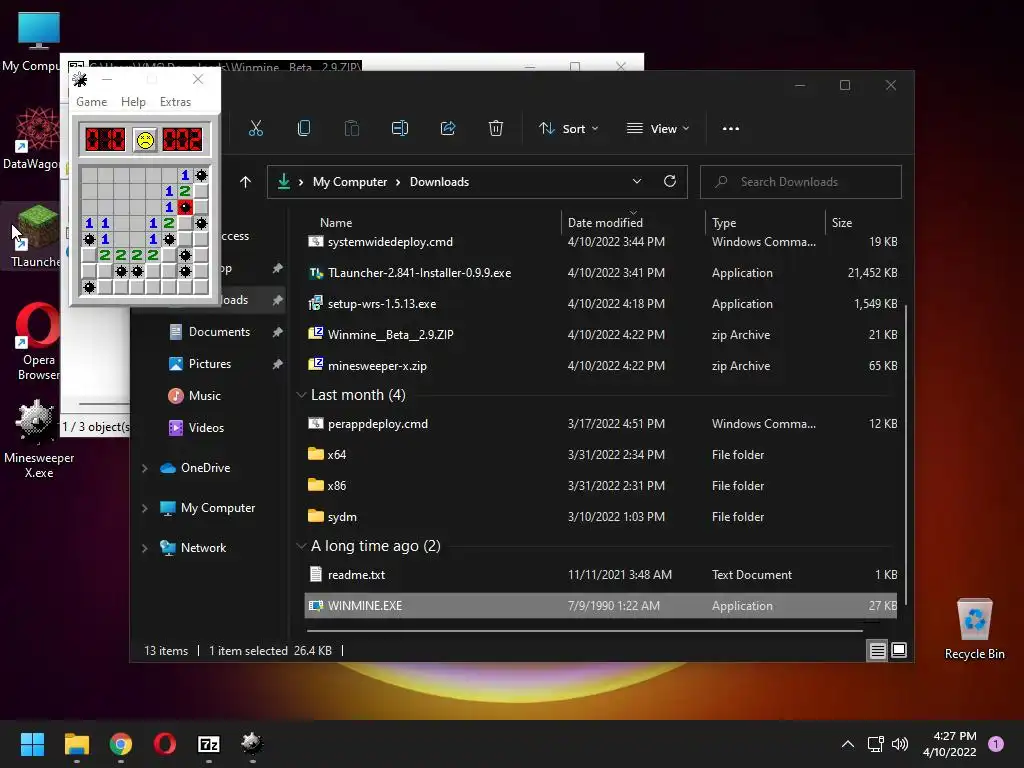Sort by the Size column header
Screen dimensions: 1024x768
click(842, 223)
